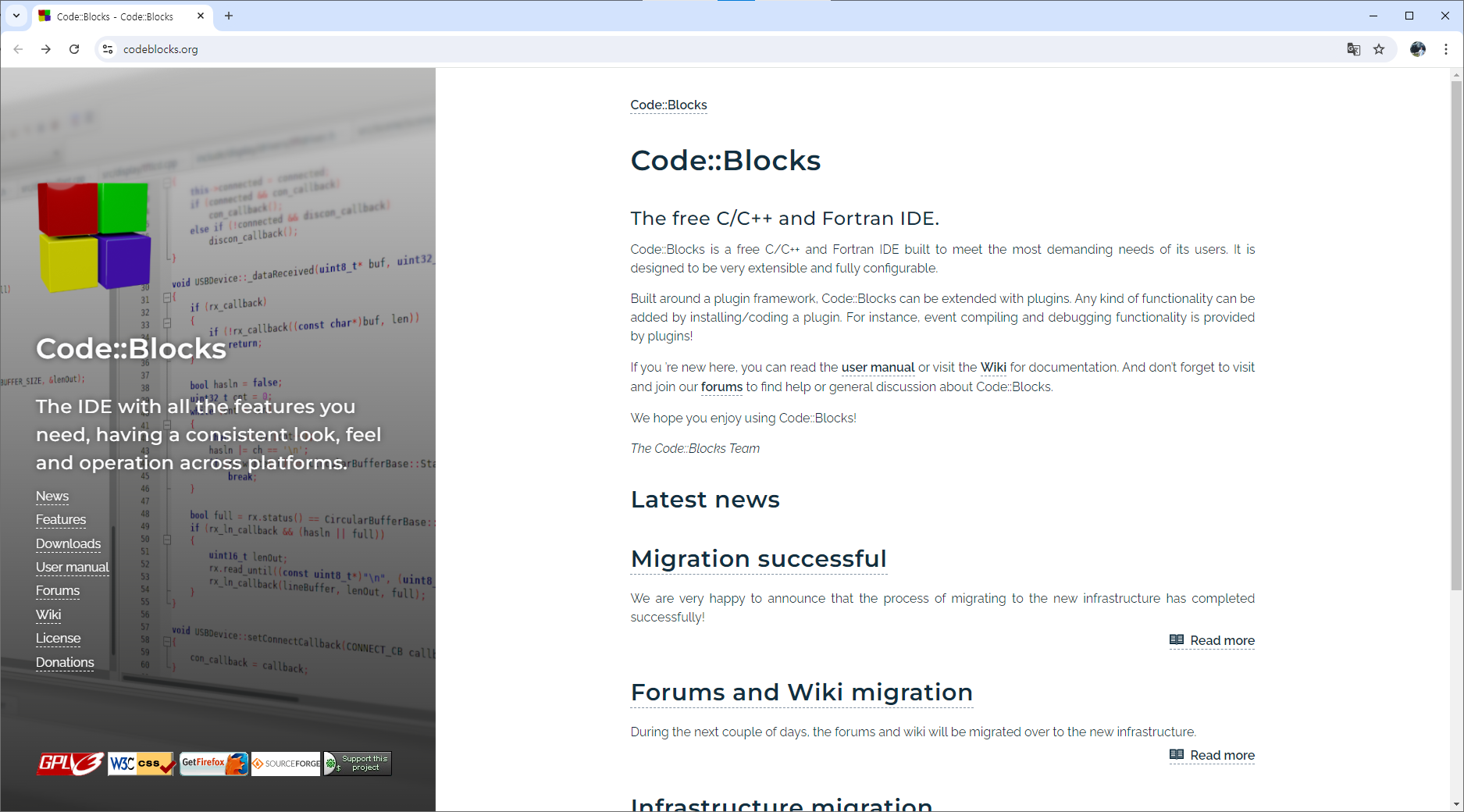Close the Code::Blocks tab

point(201,16)
